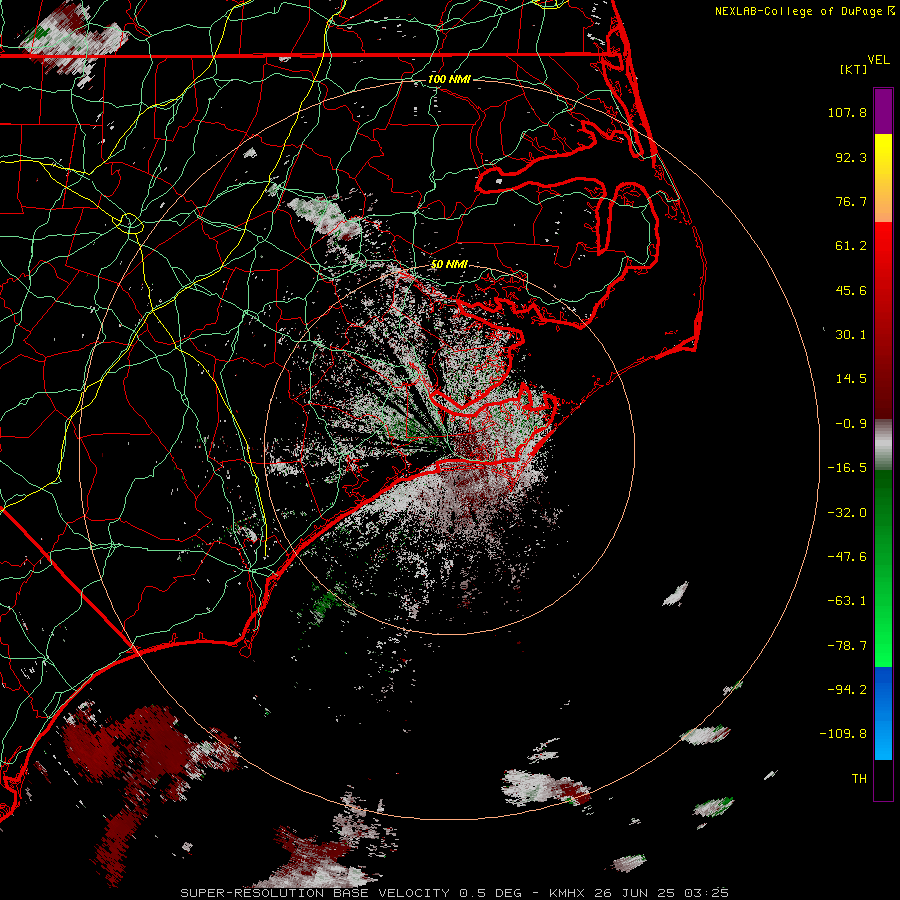
Task: Click the -47.6 legend value
Action: tap(847, 557)
